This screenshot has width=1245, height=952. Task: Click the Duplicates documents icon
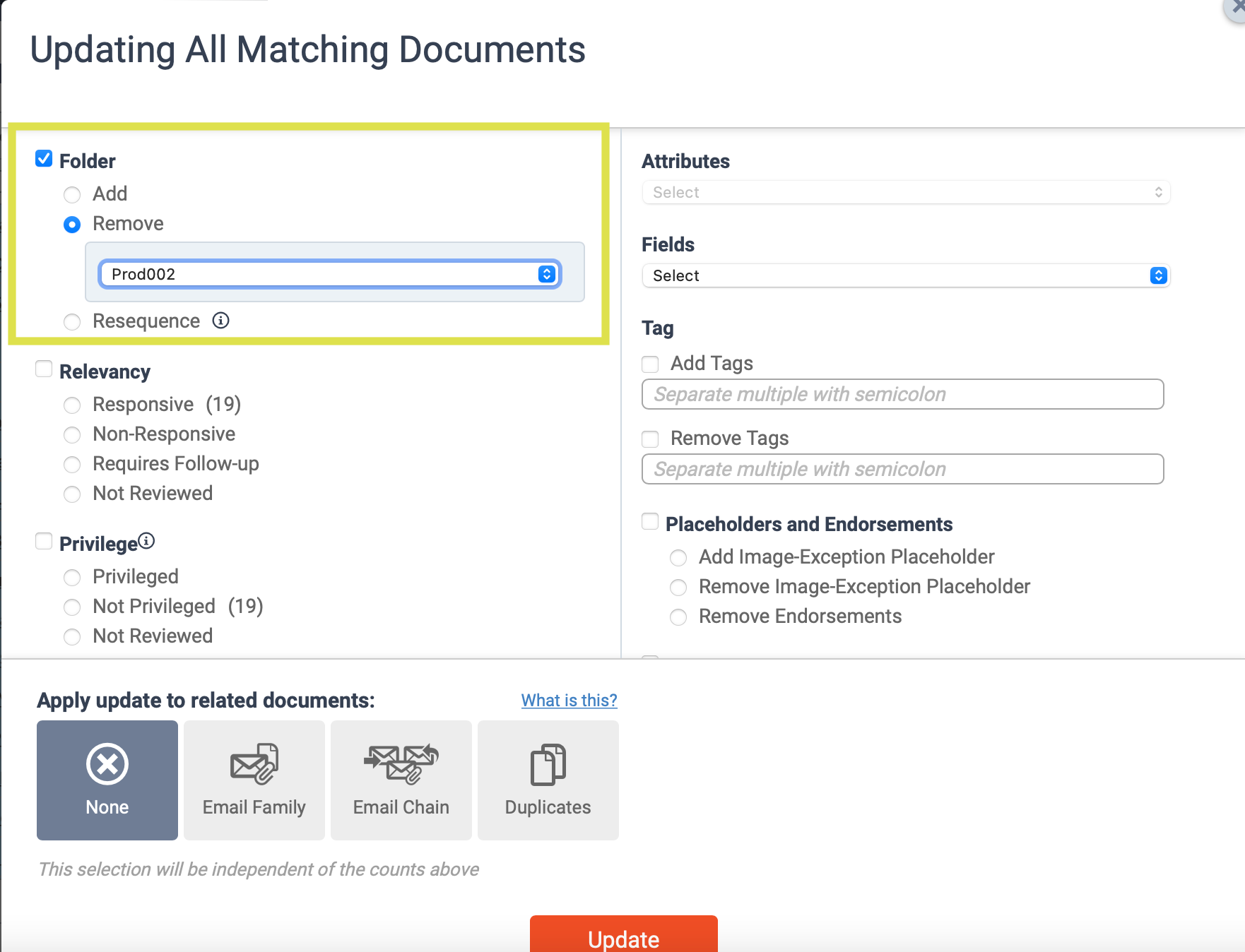548,764
